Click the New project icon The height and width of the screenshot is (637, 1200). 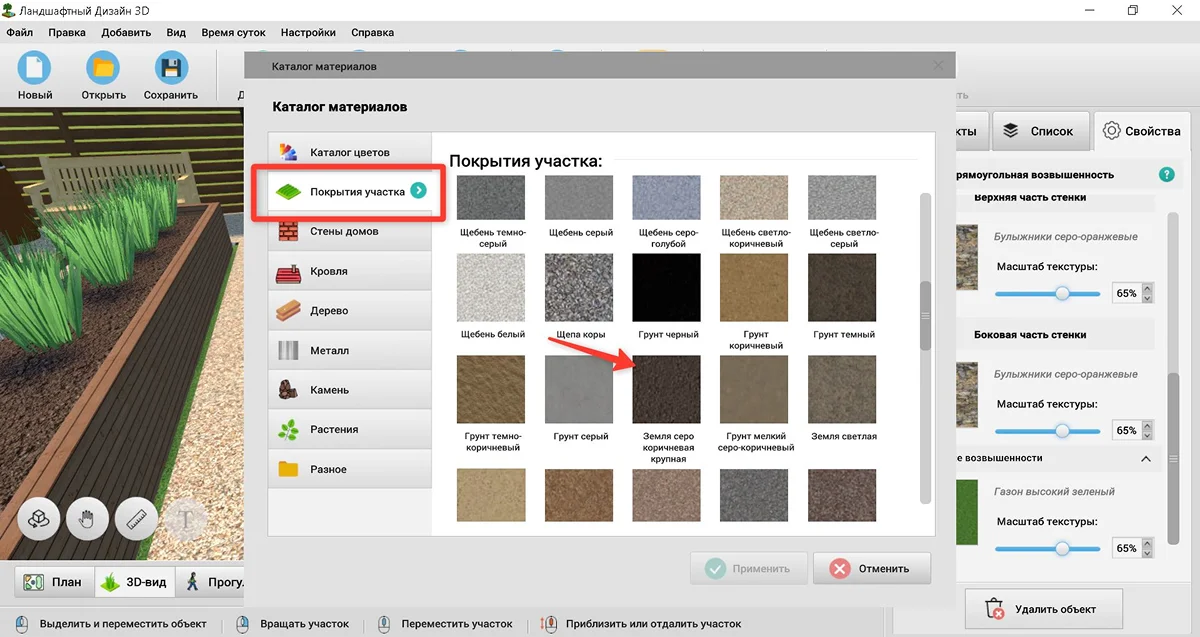[35, 68]
